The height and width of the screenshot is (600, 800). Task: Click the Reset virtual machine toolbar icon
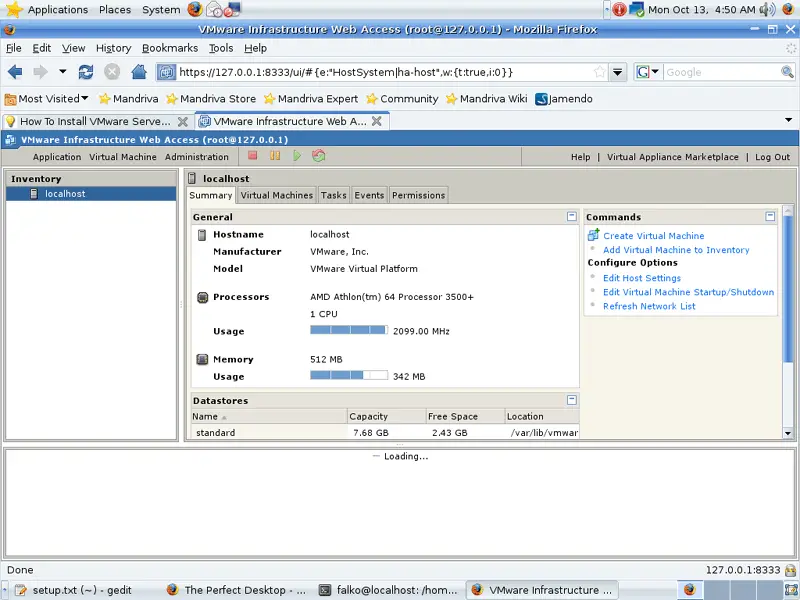(x=319, y=156)
